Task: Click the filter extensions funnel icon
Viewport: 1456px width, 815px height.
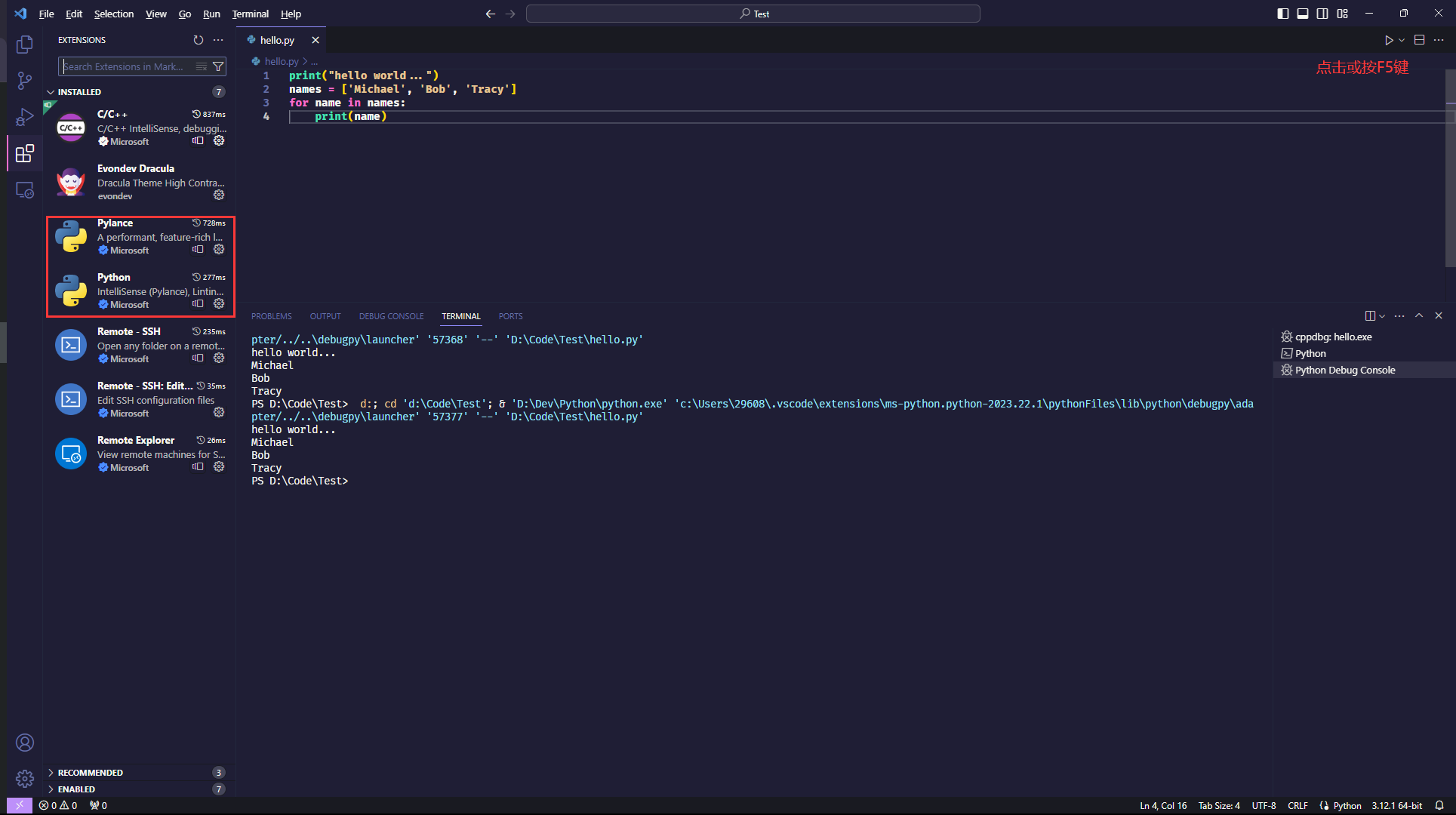Action: pos(218,66)
